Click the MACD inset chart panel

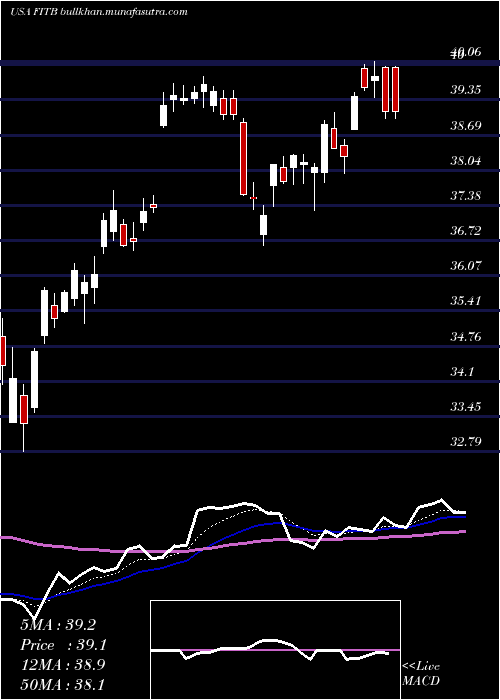click(x=275, y=650)
